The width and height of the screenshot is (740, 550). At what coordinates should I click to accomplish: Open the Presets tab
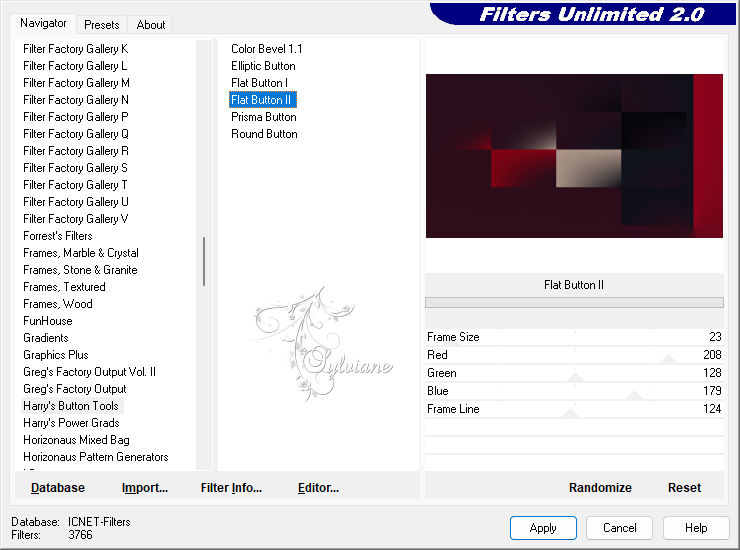(x=101, y=25)
